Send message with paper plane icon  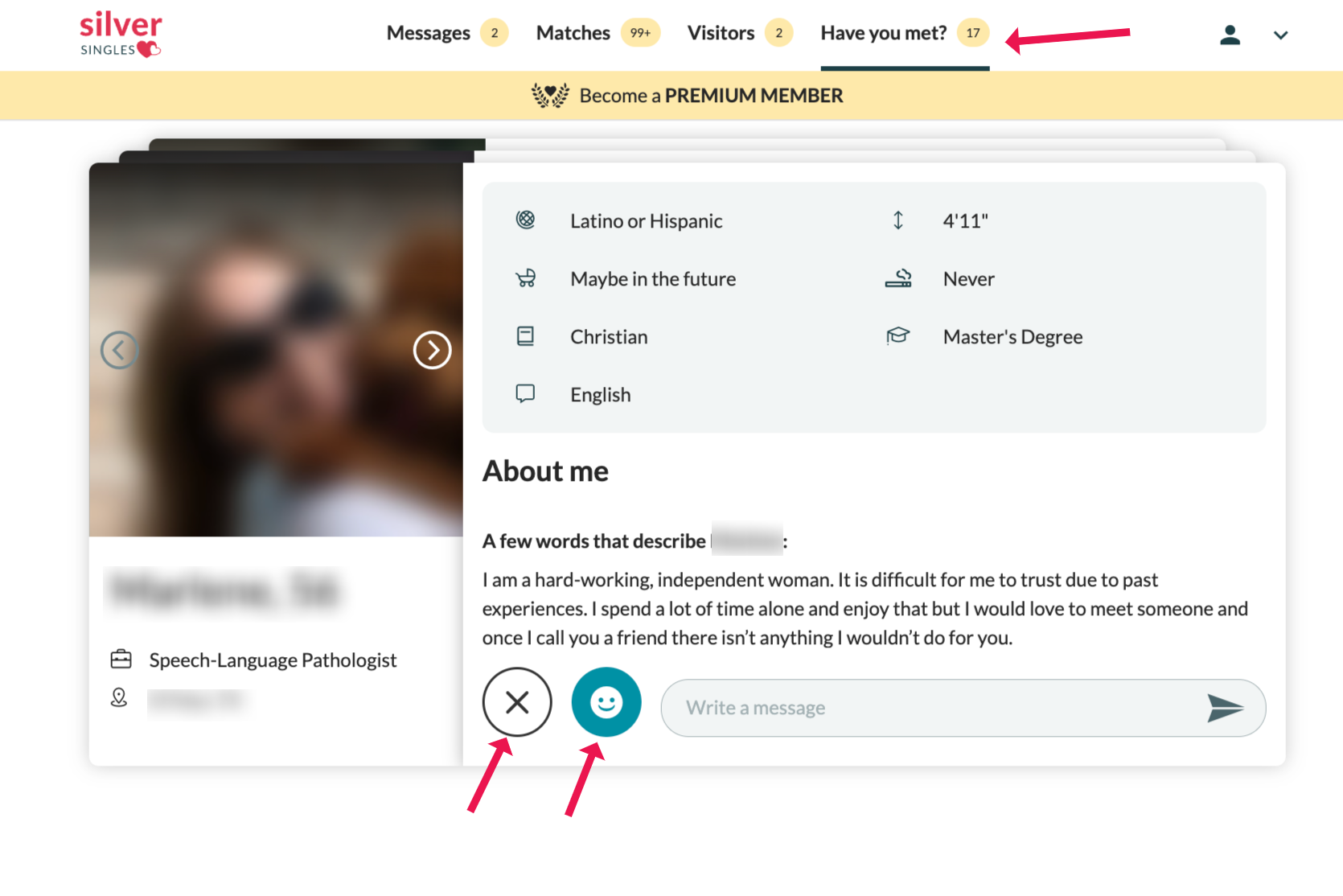[1225, 708]
